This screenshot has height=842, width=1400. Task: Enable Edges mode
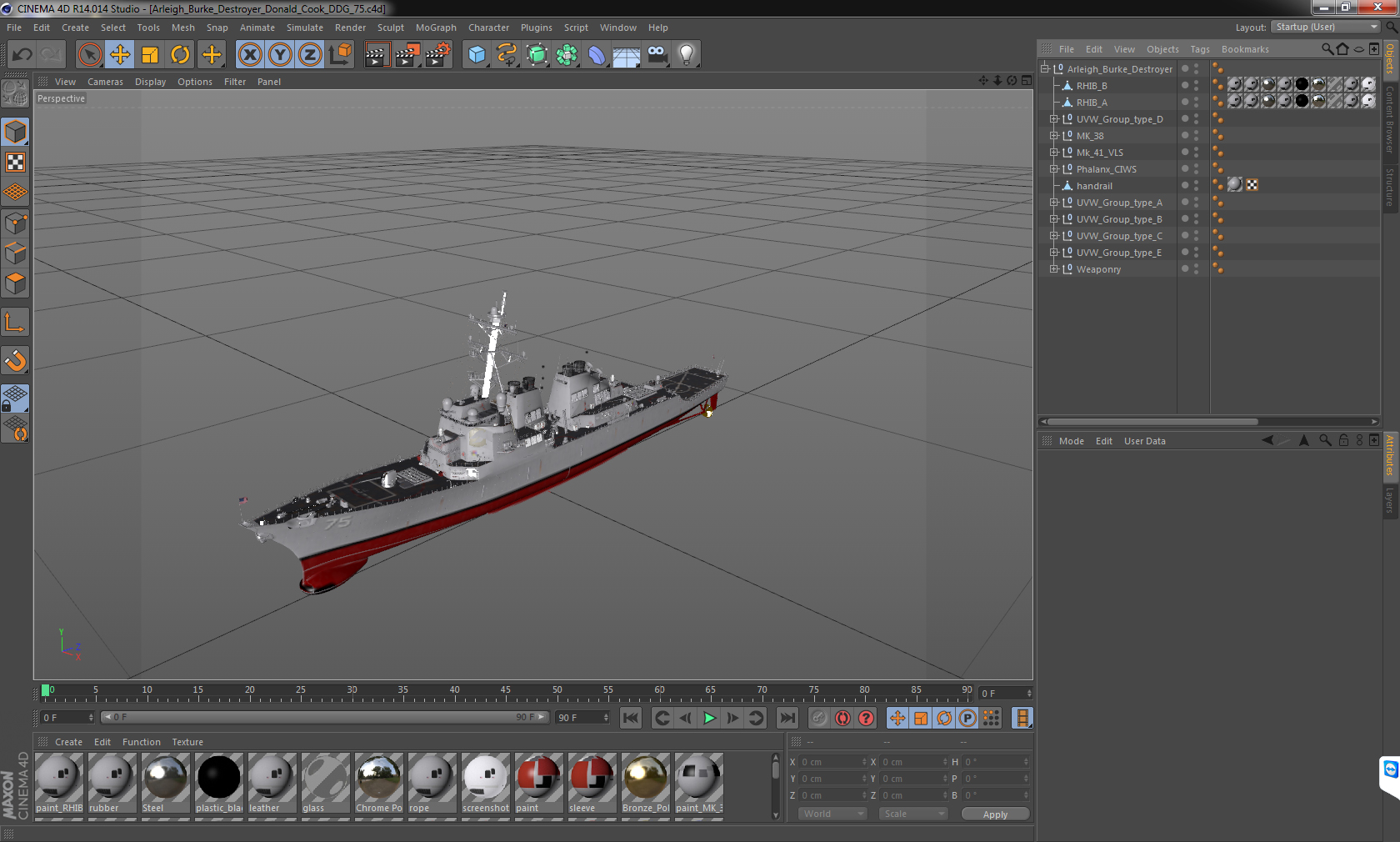click(x=16, y=253)
